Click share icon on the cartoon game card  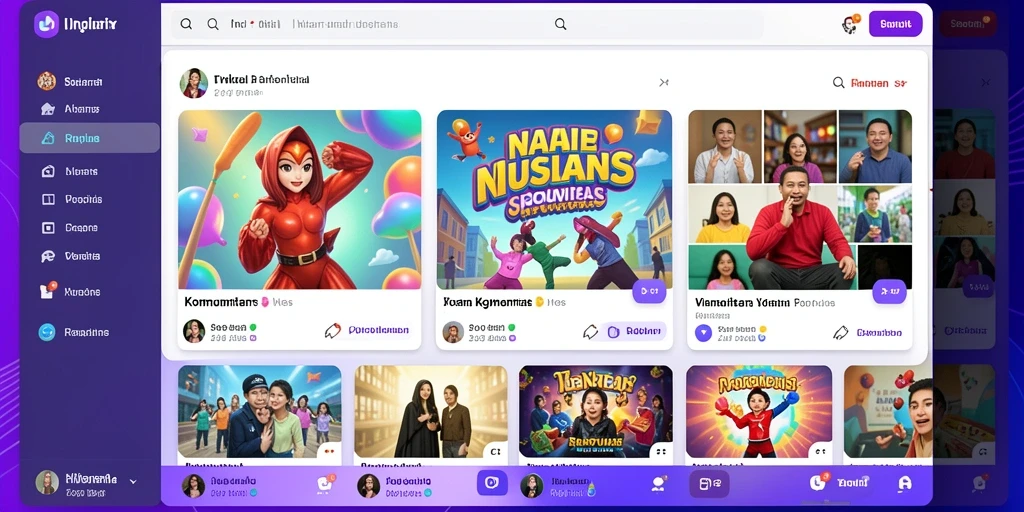pos(590,332)
